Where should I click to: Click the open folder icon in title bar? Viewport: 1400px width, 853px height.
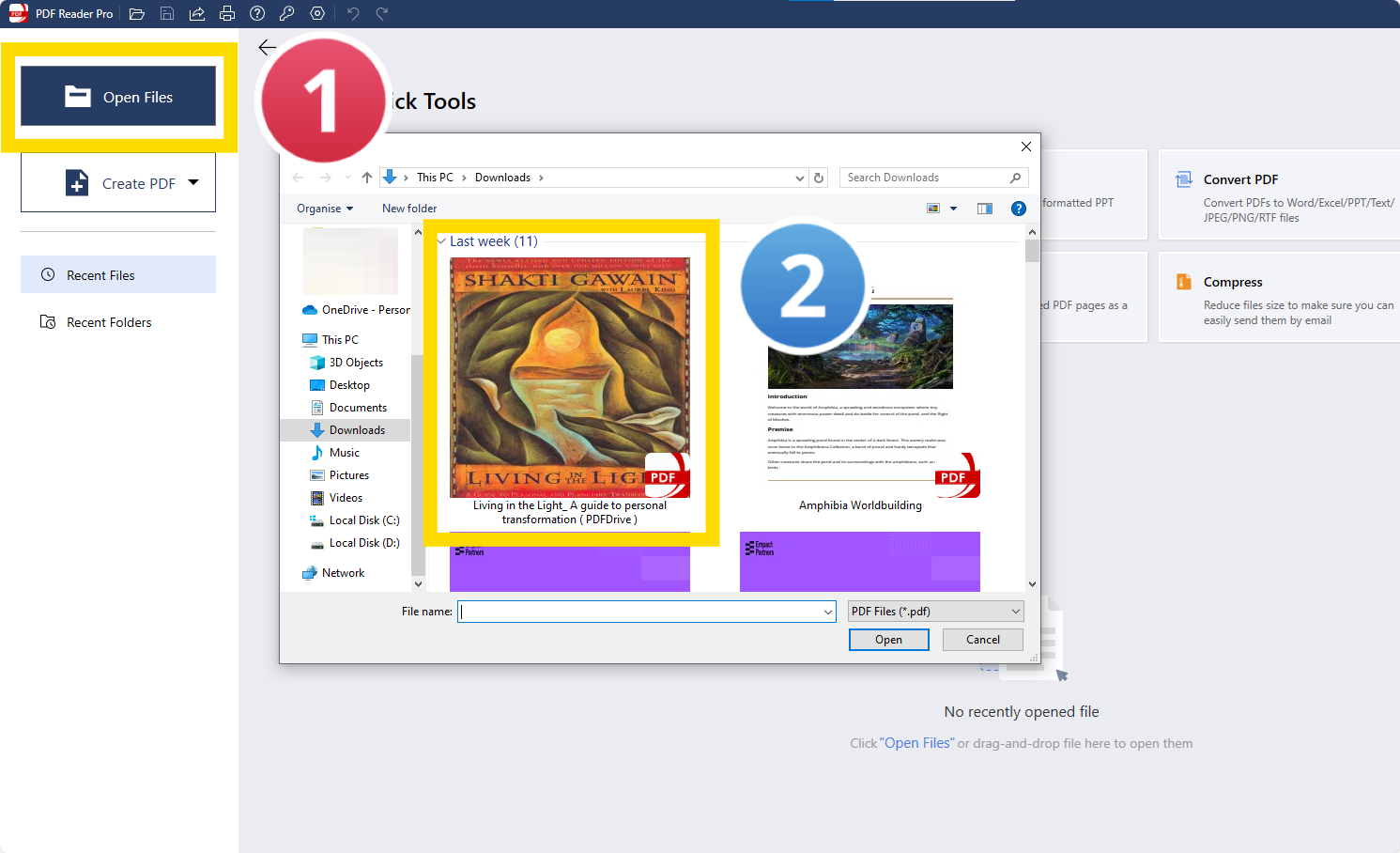coord(137,14)
